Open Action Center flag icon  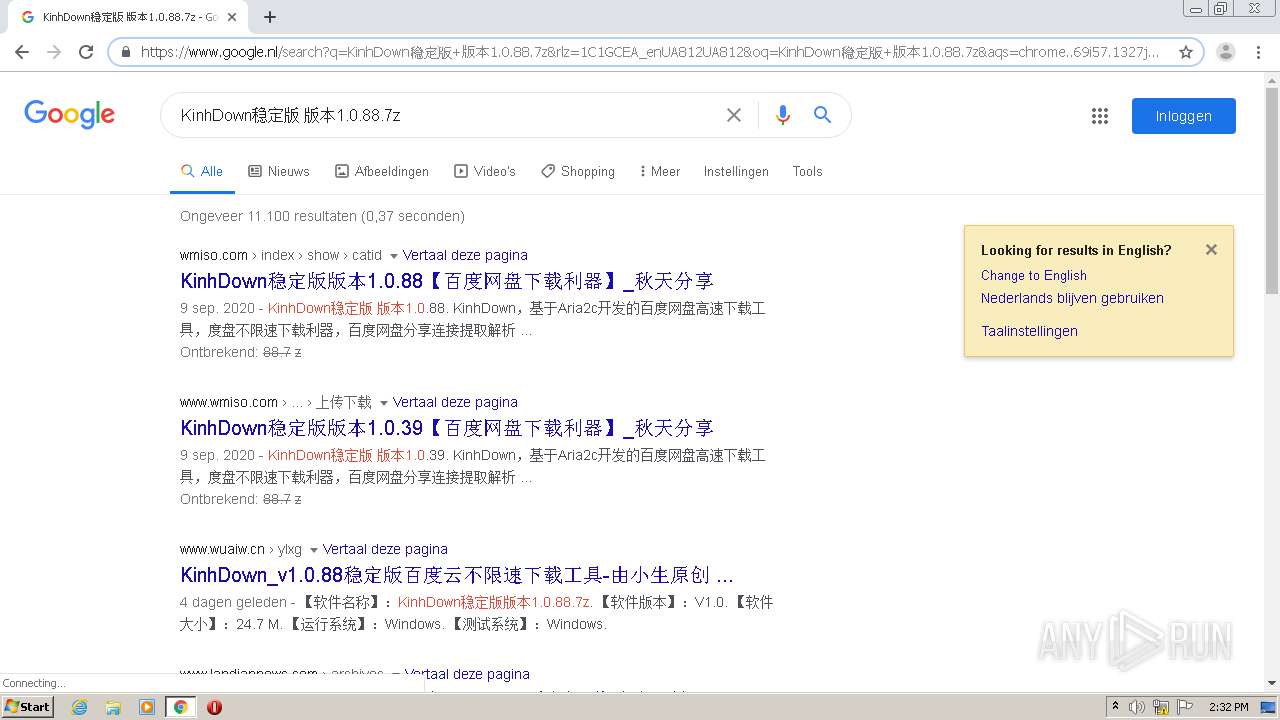pyautogui.click(x=1185, y=707)
